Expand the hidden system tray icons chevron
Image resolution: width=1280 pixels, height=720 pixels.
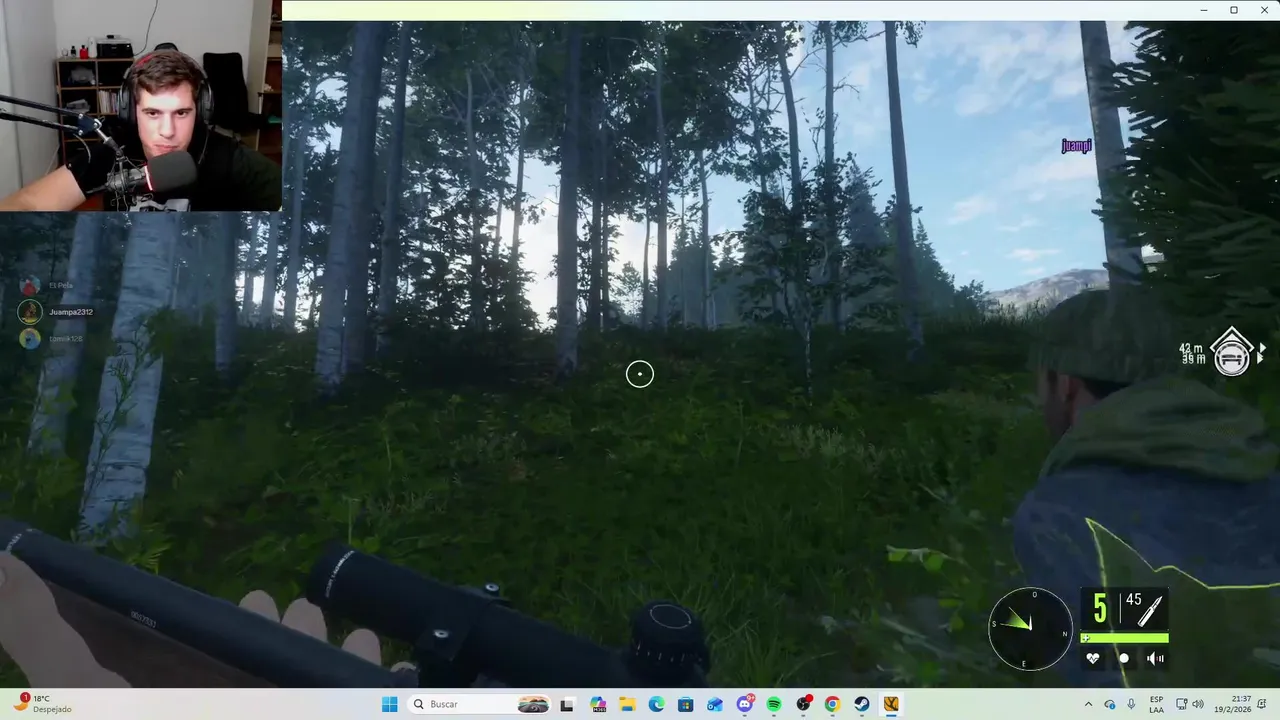pos(1089,704)
